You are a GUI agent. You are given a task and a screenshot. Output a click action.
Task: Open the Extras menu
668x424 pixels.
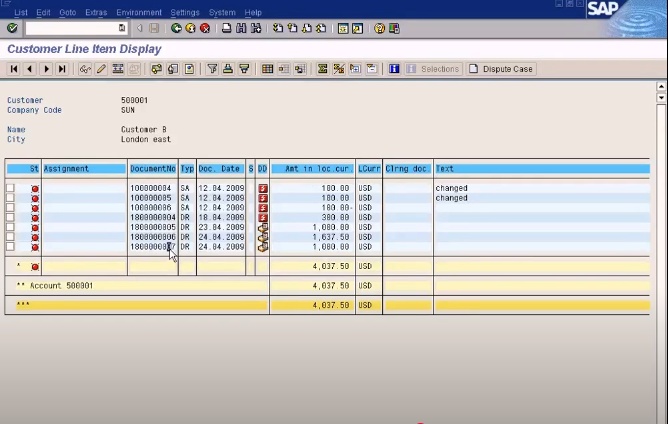coord(96,13)
